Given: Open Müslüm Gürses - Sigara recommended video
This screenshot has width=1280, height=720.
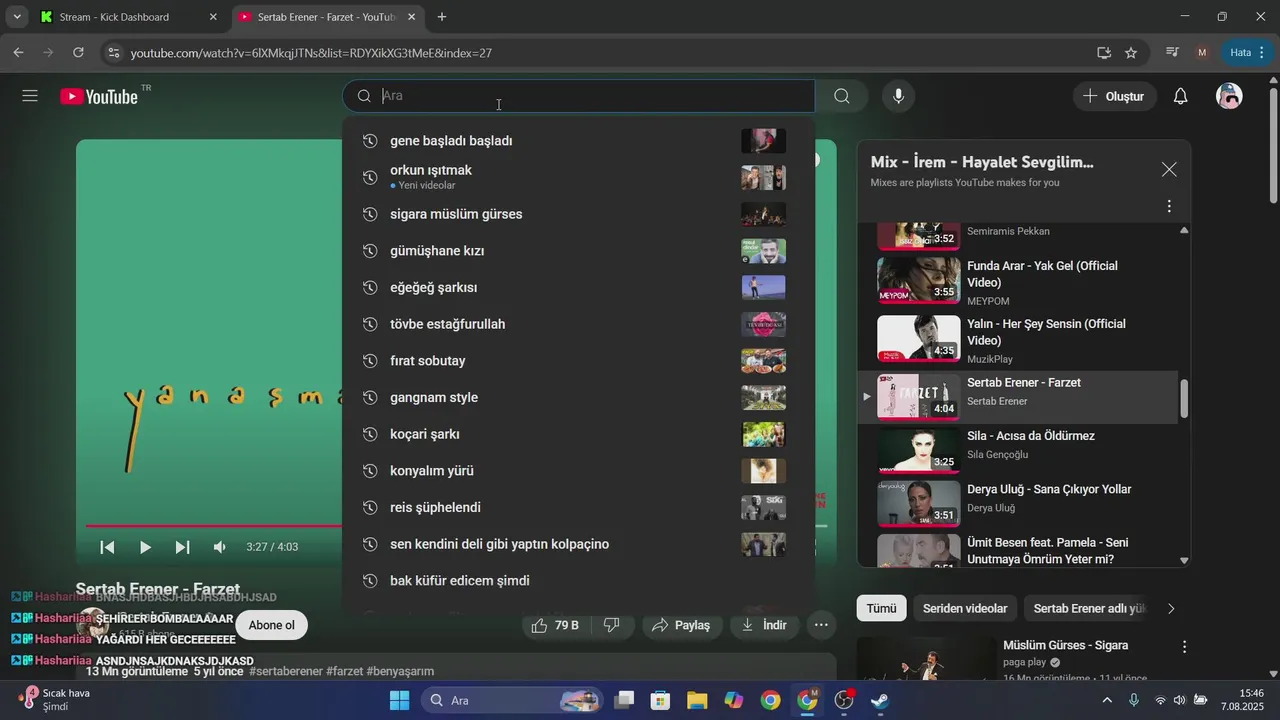Looking at the screenshot, I should (1065, 645).
